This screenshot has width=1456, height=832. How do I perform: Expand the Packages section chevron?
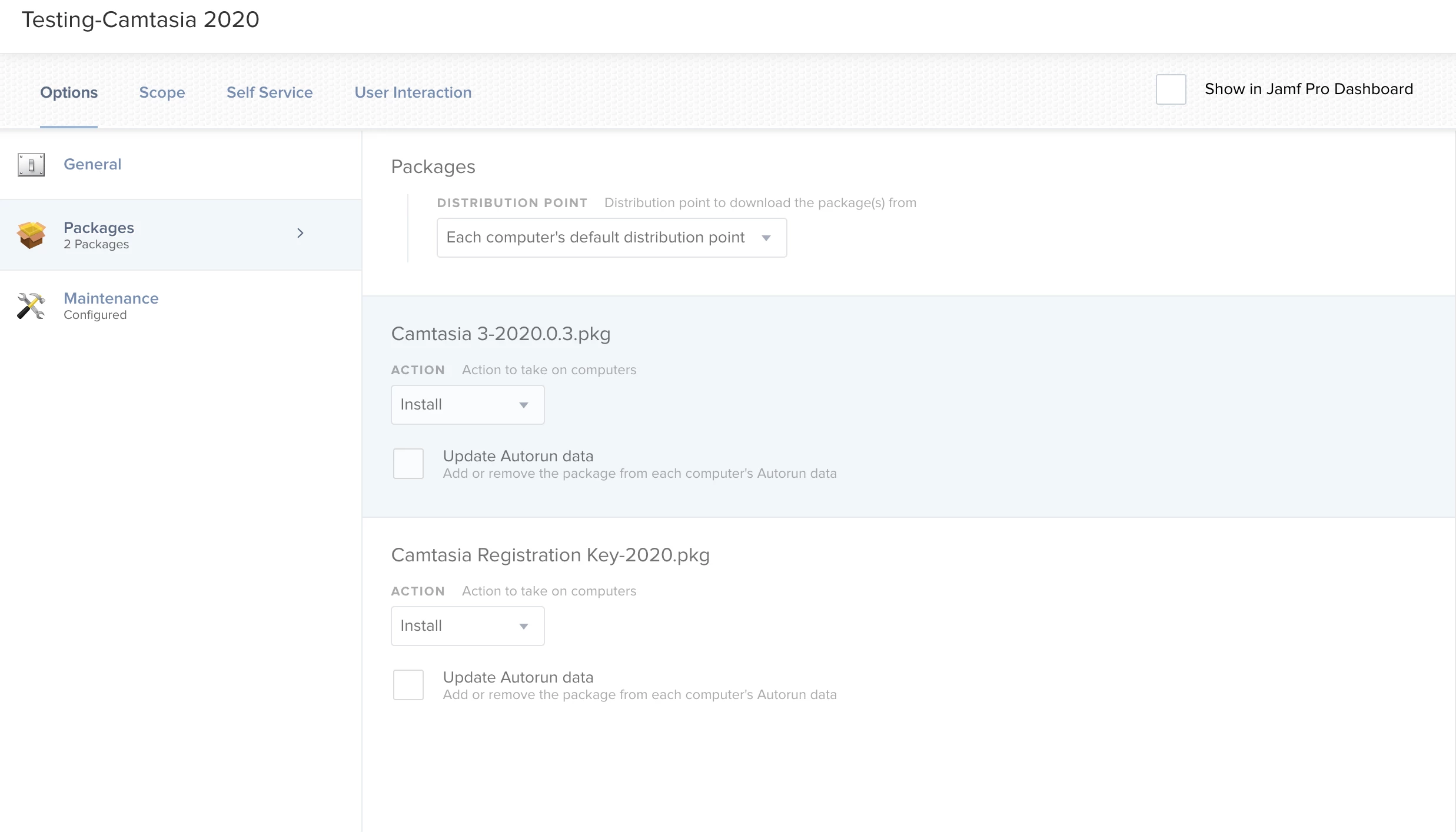pyautogui.click(x=300, y=233)
